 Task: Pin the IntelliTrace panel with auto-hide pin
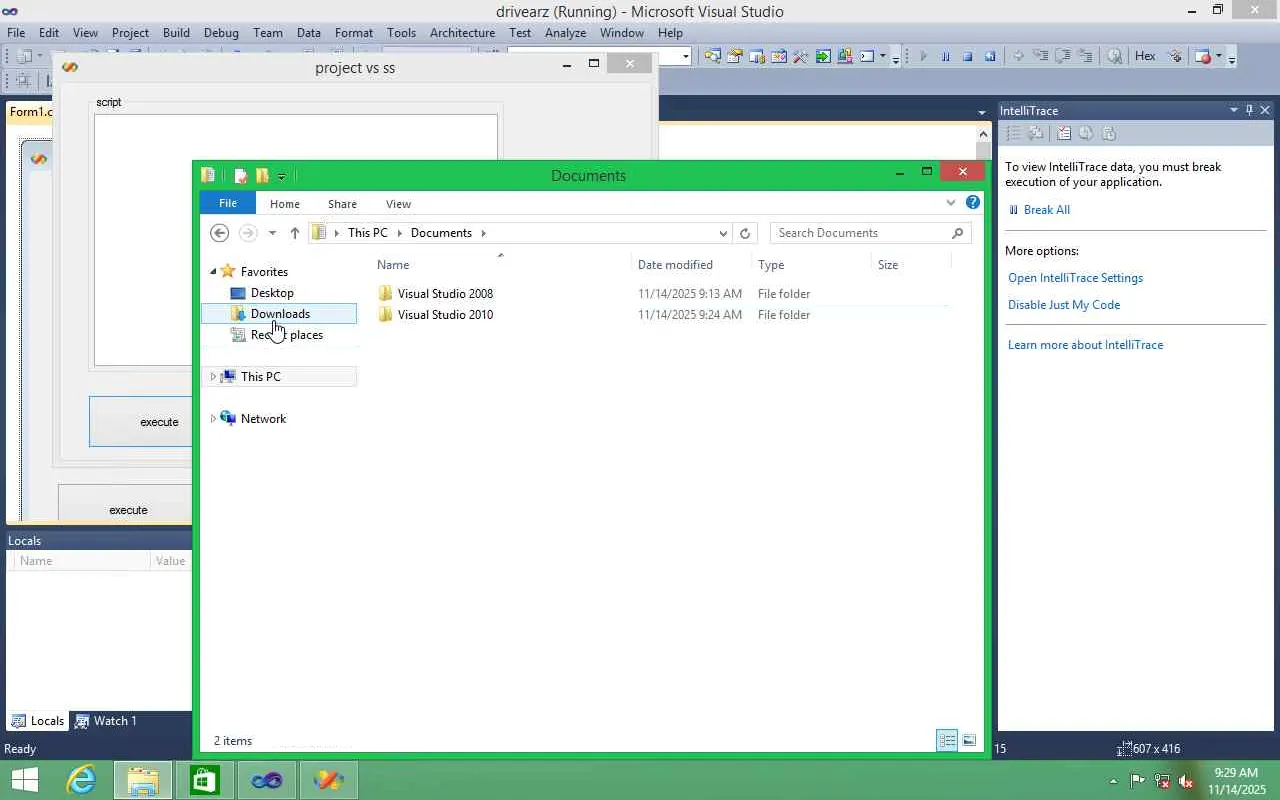pyautogui.click(x=1249, y=110)
